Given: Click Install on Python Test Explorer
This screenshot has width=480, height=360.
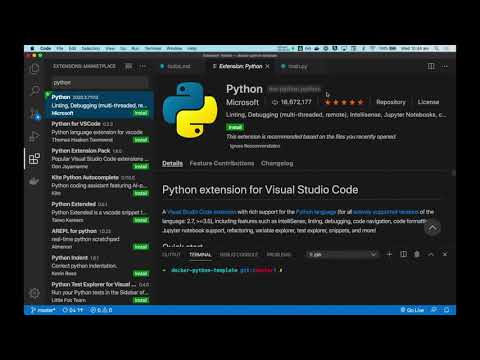Looking at the screenshot, I should click(x=141, y=300).
